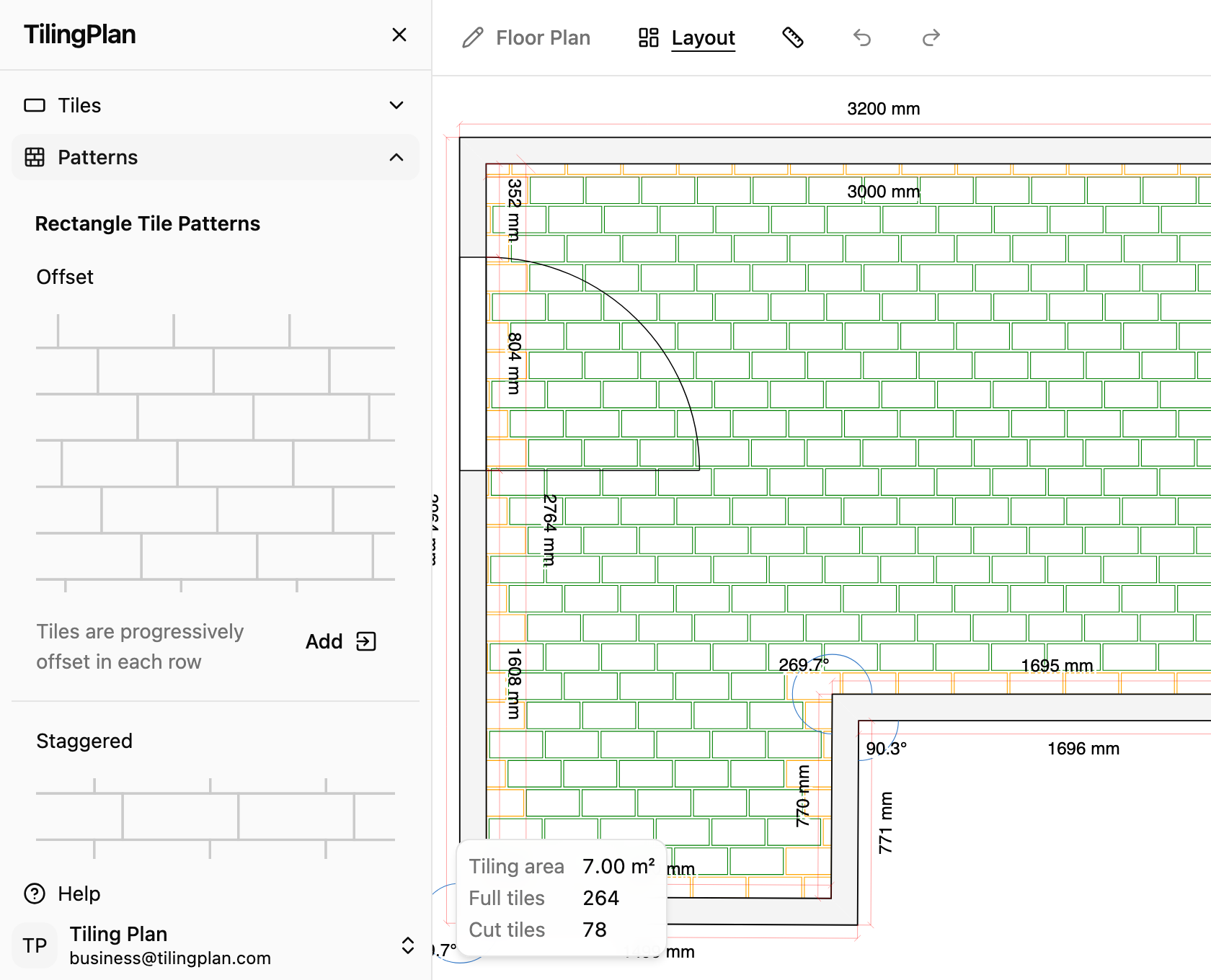
Task: Click the arrow icon beside Add
Action: coord(366,641)
